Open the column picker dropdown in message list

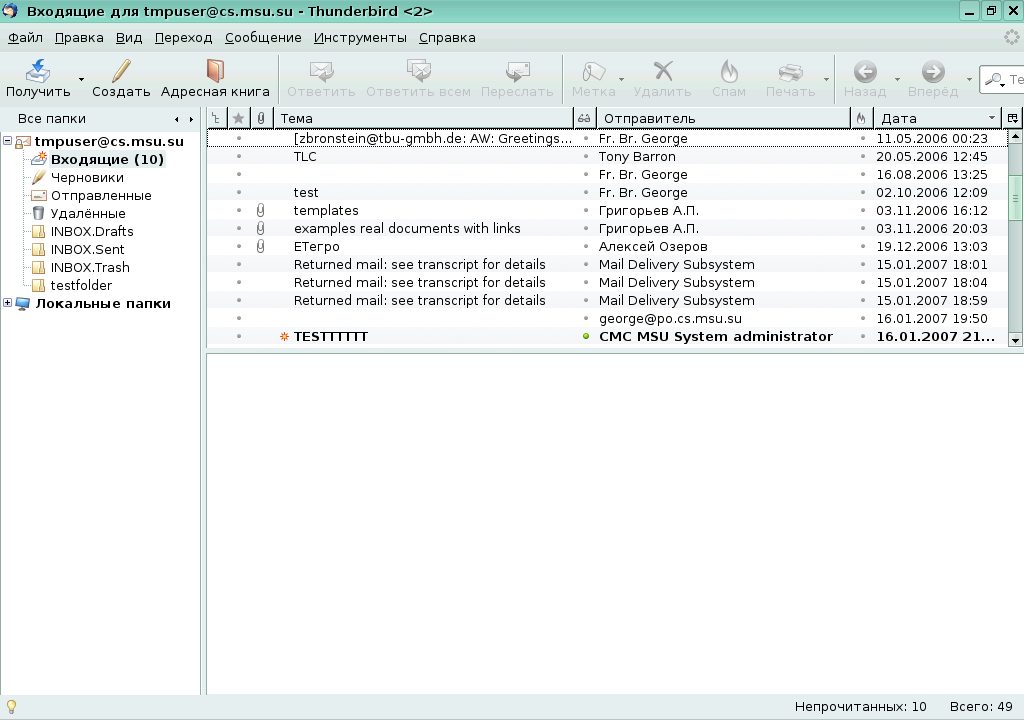click(1013, 118)
